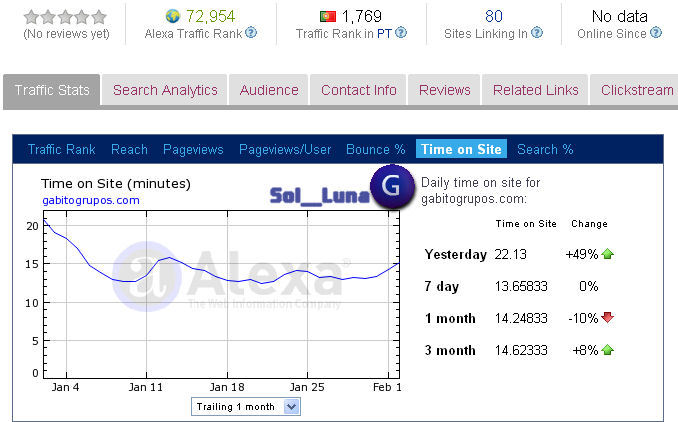Click the +8% change value

coord(585,350)
